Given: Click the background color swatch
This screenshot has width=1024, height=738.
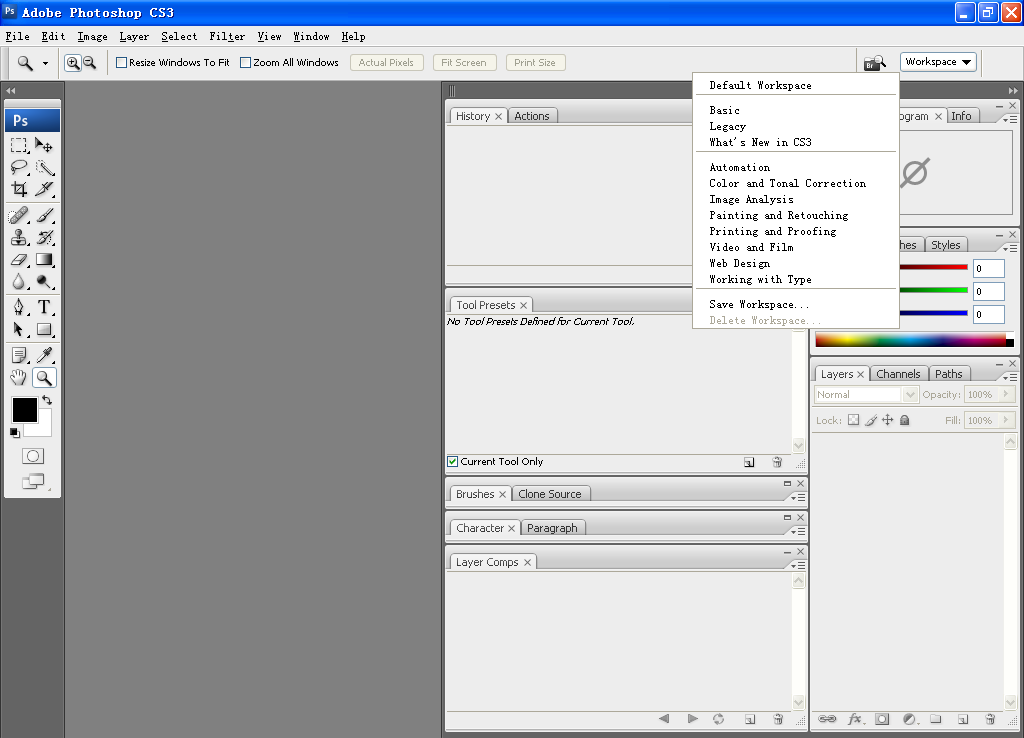Looking at the screenshot, I should click(x=44, y=428).
